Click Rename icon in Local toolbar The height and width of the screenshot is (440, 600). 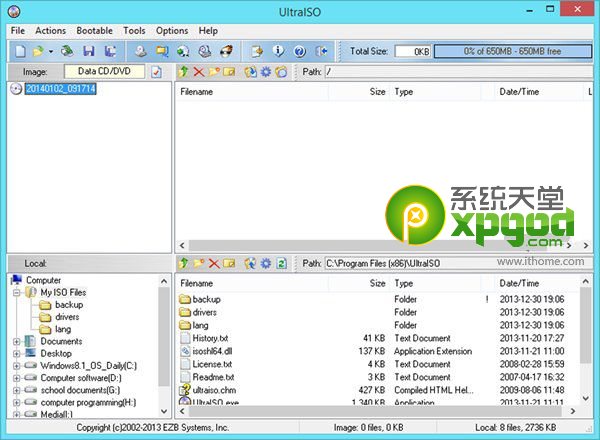coord(229,263)
